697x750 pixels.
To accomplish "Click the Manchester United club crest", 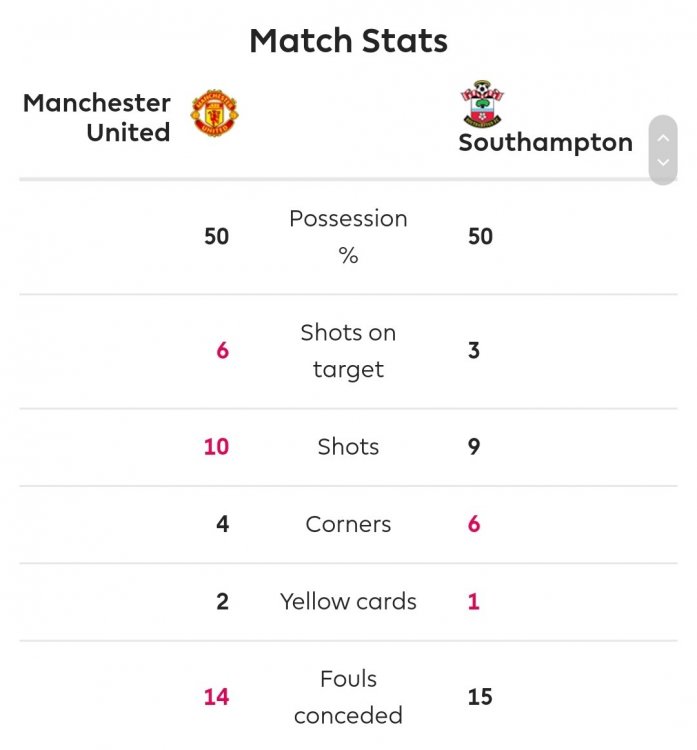I will click(214, 113).
